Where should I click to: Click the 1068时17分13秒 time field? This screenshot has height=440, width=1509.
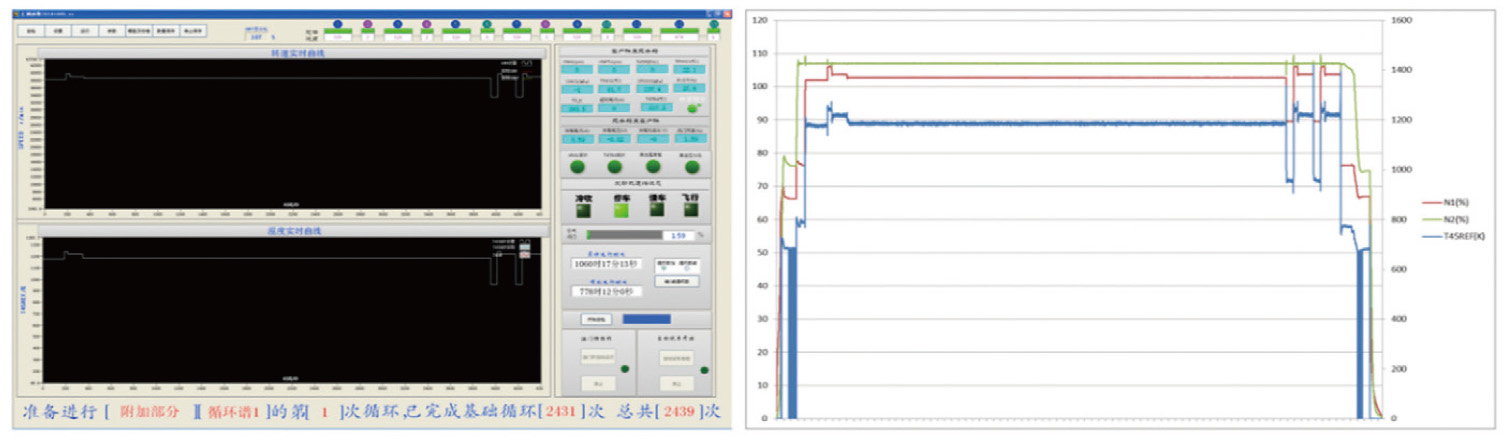tap(606, 264)
